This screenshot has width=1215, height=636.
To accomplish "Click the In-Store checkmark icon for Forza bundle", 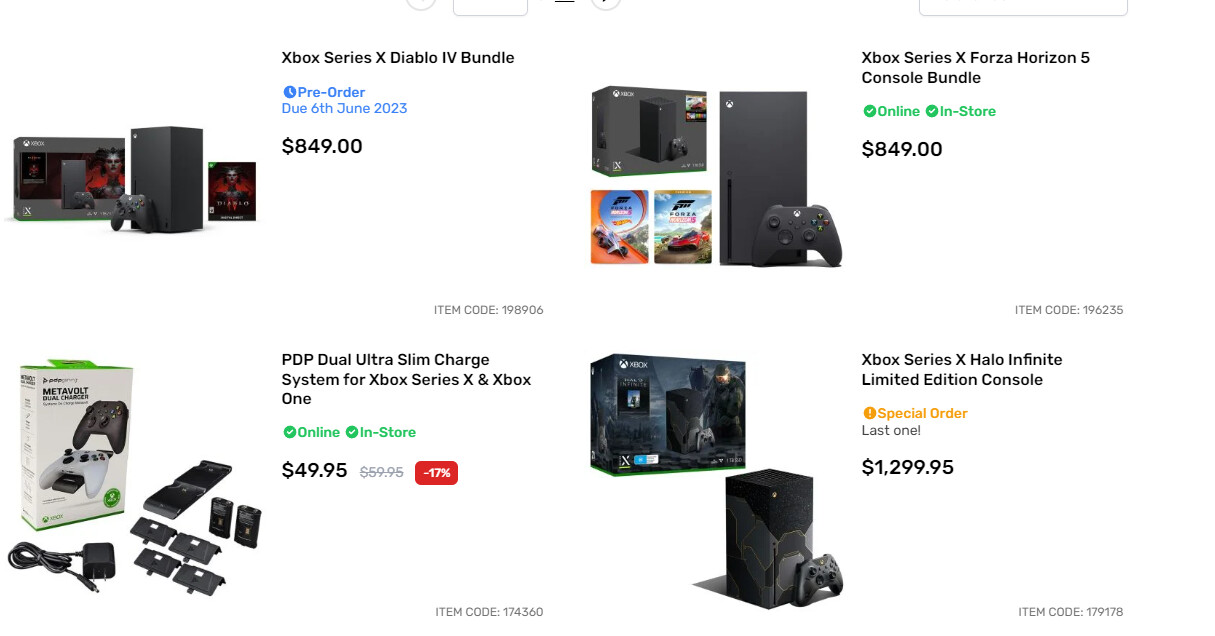I will (931, 111).
